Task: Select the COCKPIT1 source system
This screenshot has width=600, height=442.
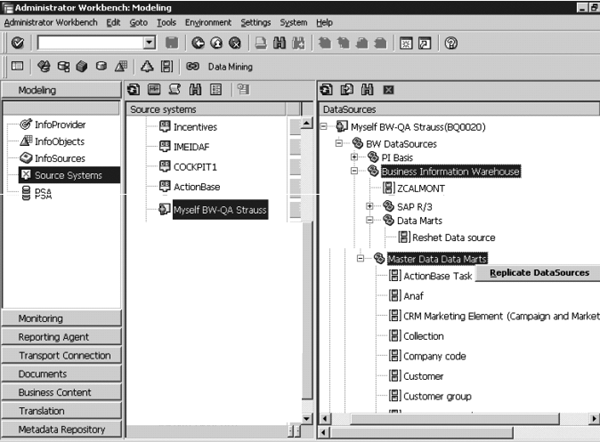Action: click(196, 166)
